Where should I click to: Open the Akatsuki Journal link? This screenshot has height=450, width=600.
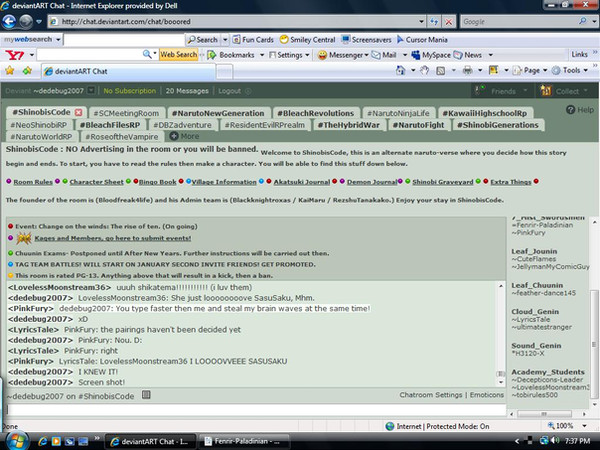pyautogui.click(x=302, y=182)
